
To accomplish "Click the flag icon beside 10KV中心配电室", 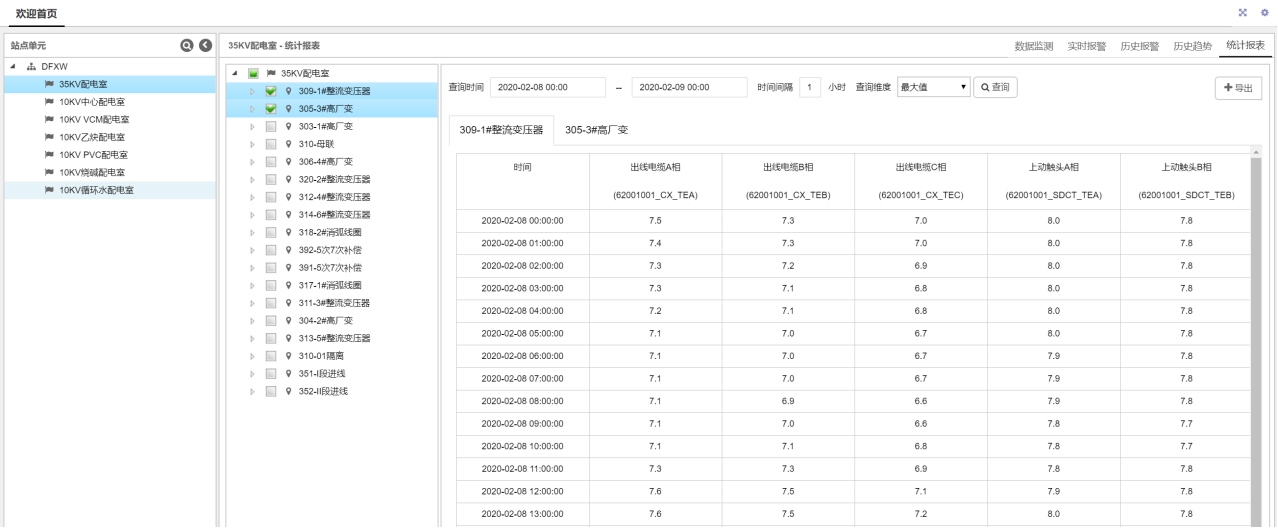I will coord(49,102).
